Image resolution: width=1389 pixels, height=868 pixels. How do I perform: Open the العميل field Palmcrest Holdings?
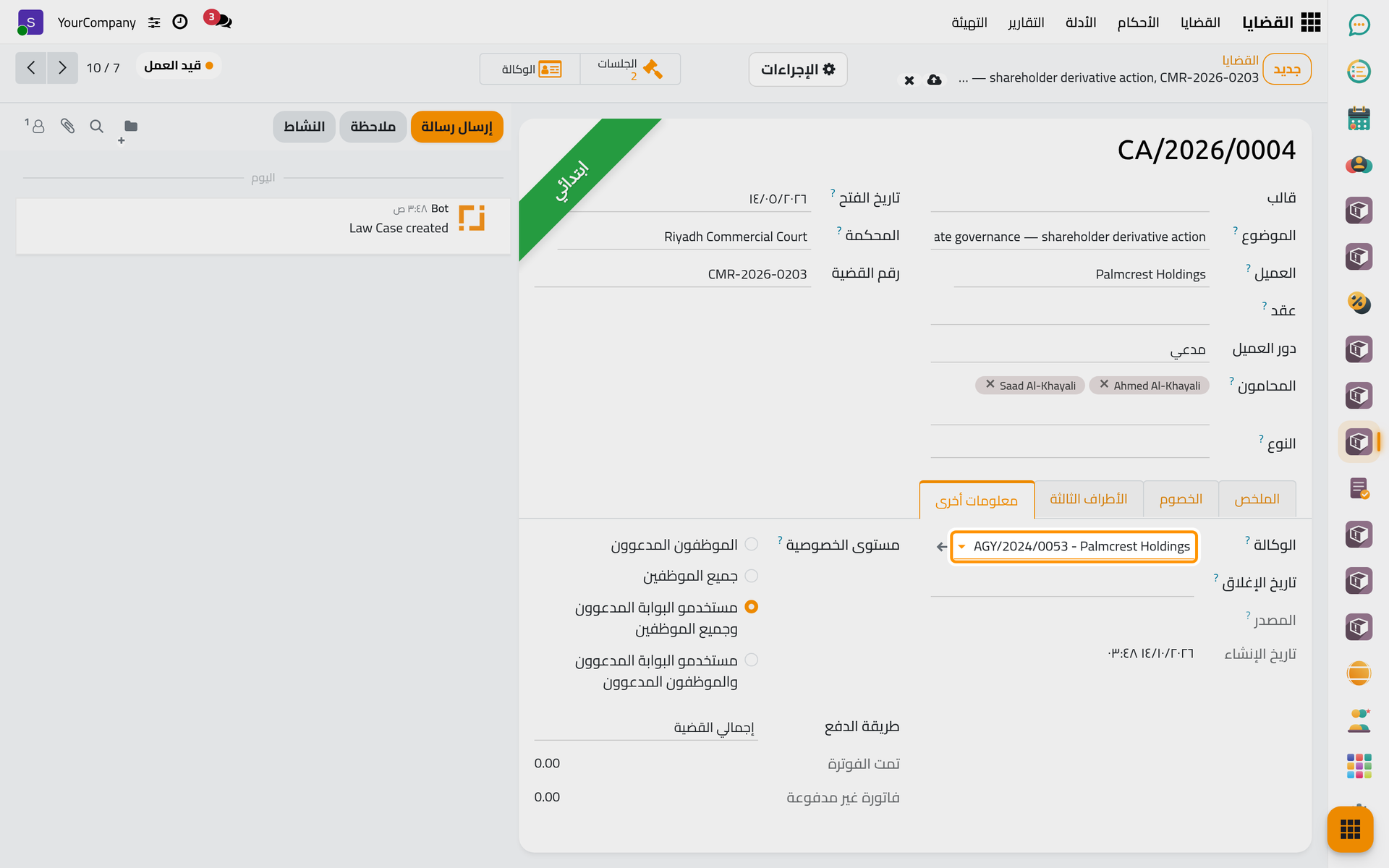click(1081, 274)
